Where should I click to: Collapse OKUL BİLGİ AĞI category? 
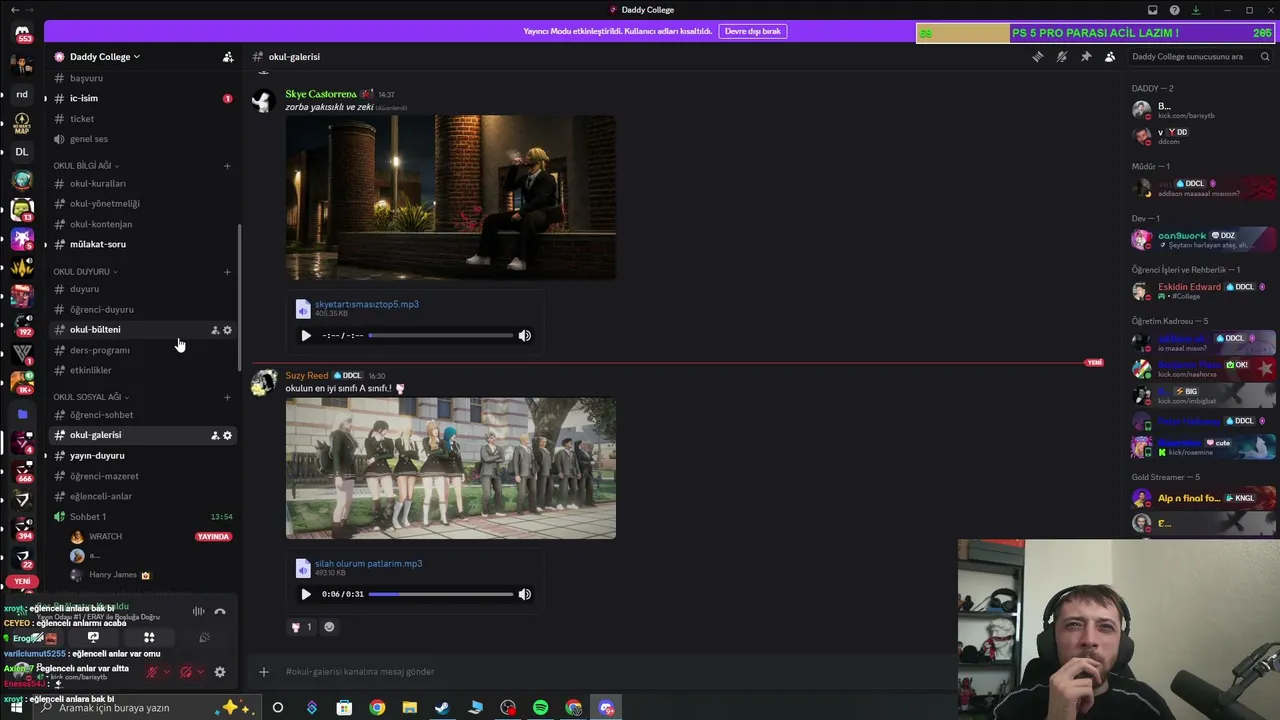86,166
